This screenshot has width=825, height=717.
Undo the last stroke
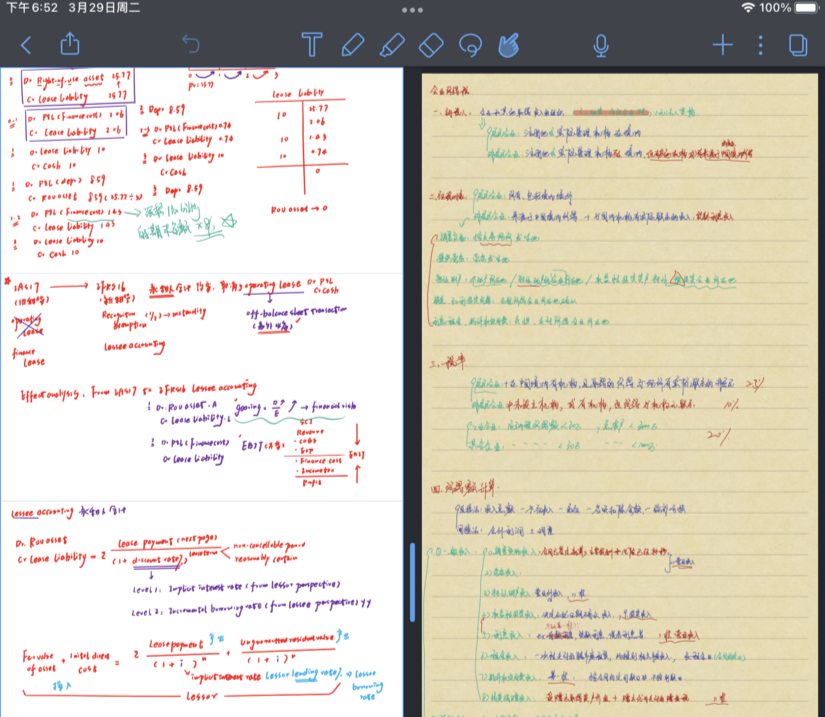(190, 44)
